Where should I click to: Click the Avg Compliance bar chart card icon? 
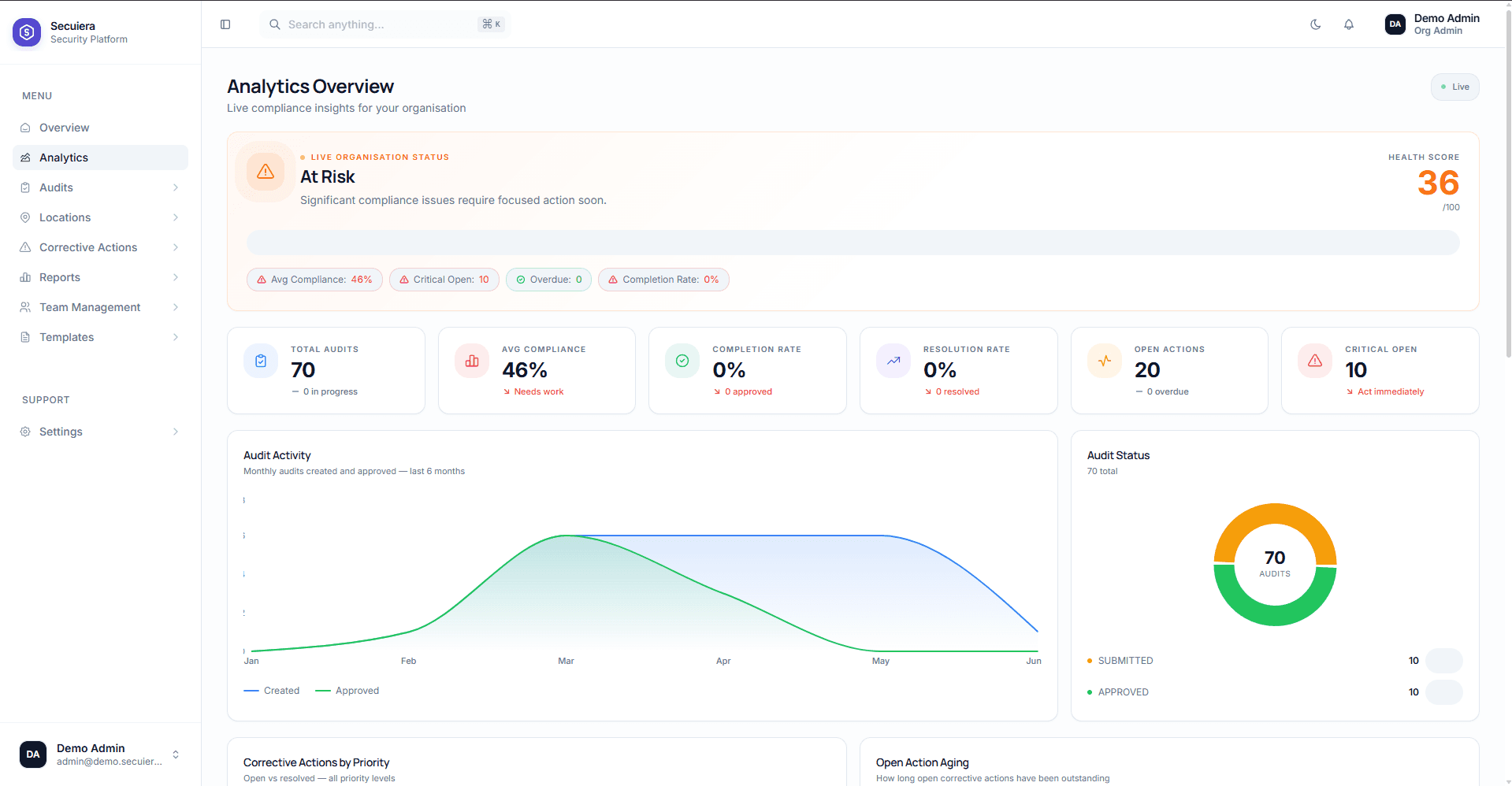(x=472, y=361)
